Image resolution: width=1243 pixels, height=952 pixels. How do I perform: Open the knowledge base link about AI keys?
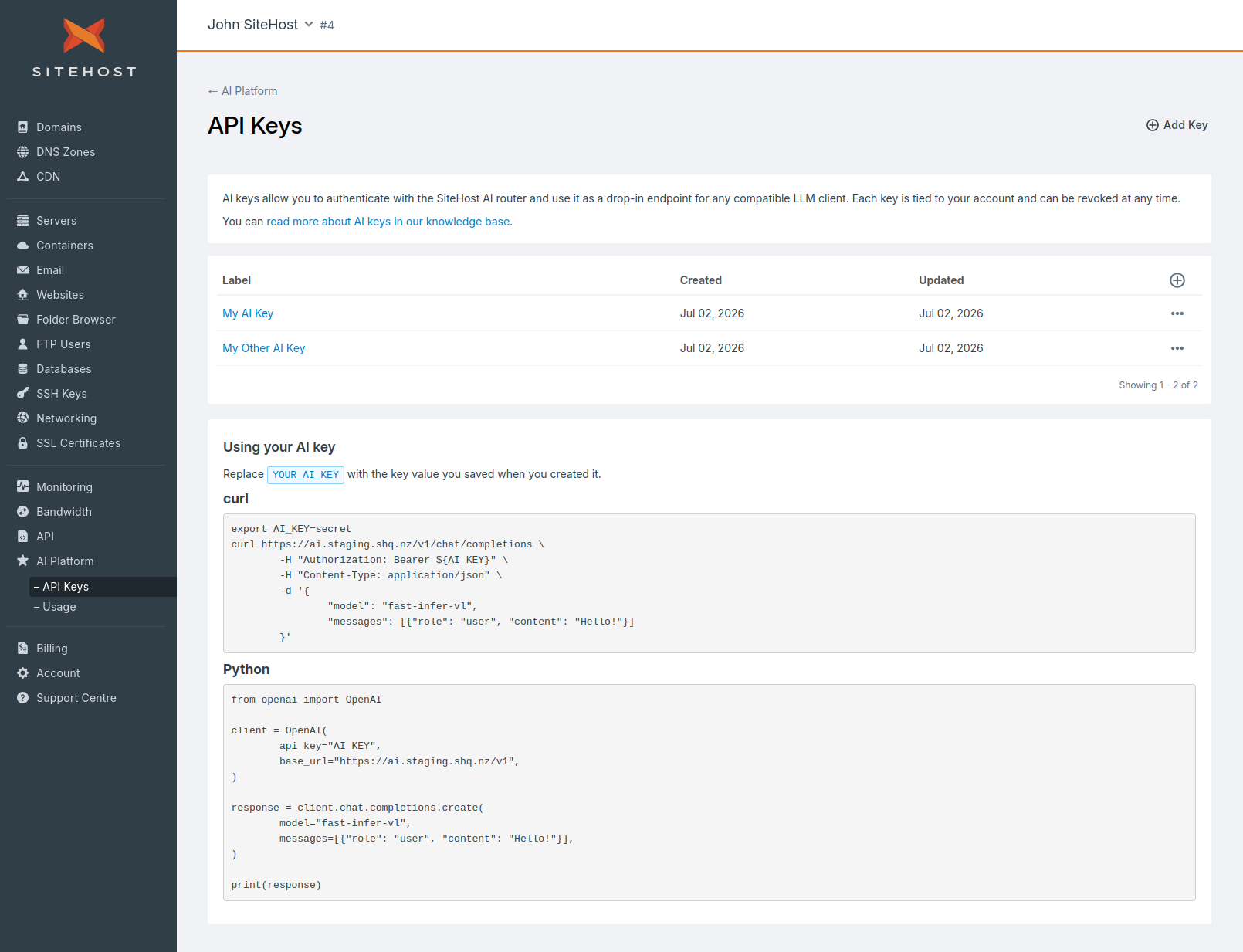(x=388, y=222)
